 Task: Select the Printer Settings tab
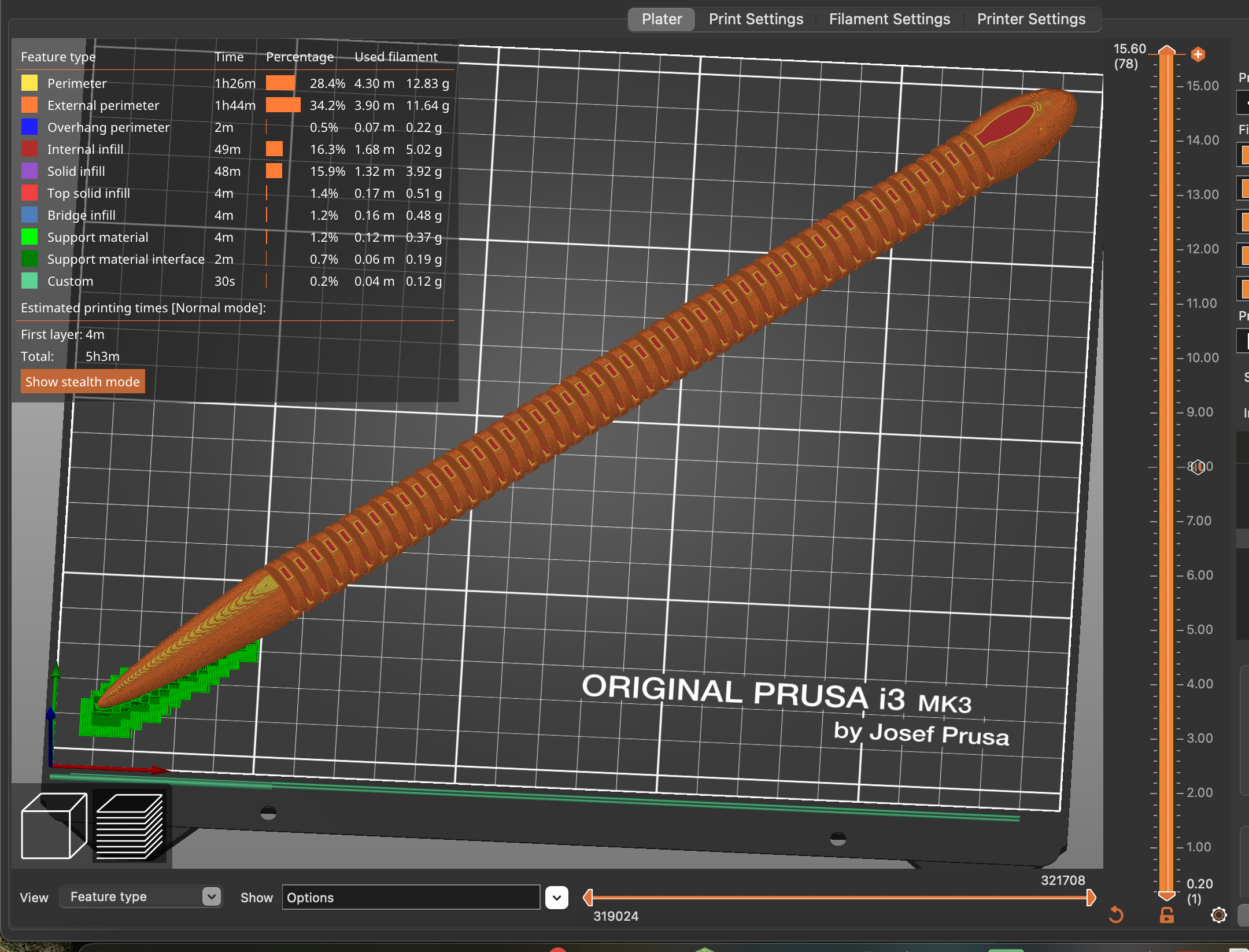point(1031,19)
